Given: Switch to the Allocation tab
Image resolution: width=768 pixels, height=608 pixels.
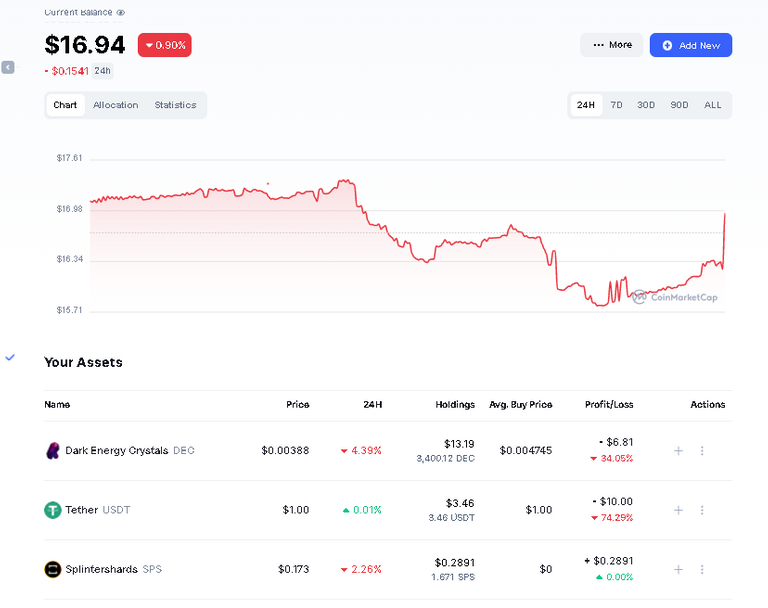Looking at the screenshot, I should point(116,105).
